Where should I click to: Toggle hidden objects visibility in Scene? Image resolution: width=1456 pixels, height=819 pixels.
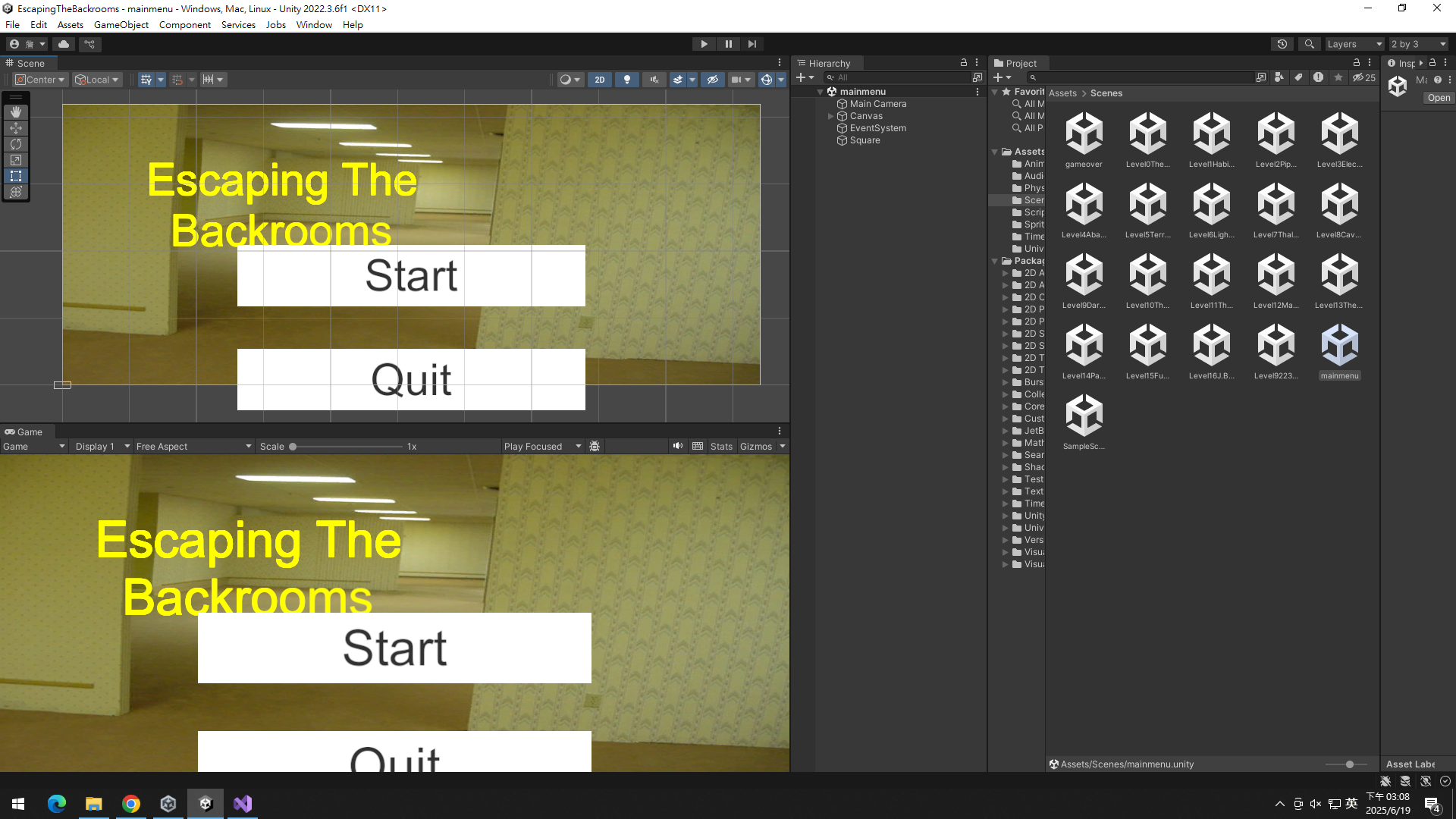(712, 80)
